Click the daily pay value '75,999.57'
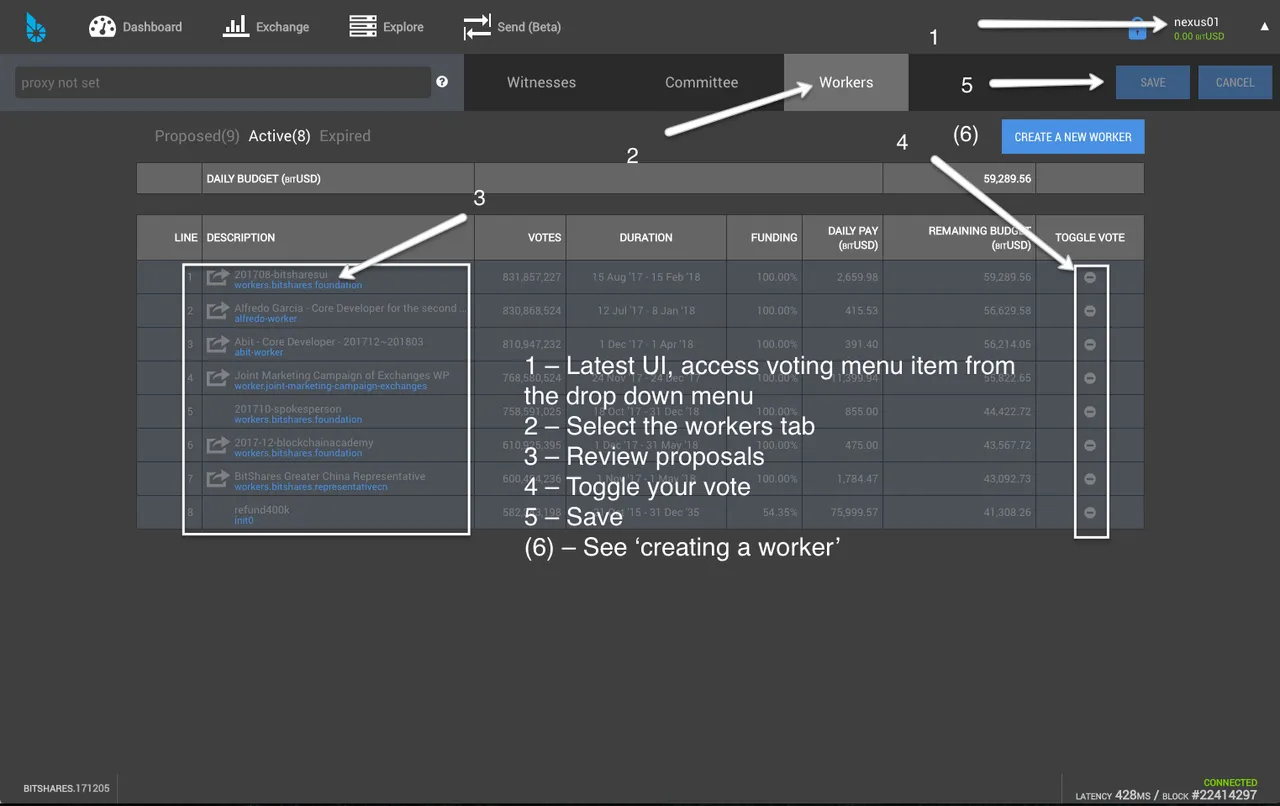This screenshot has width=1280, height=806. (854, 512)
